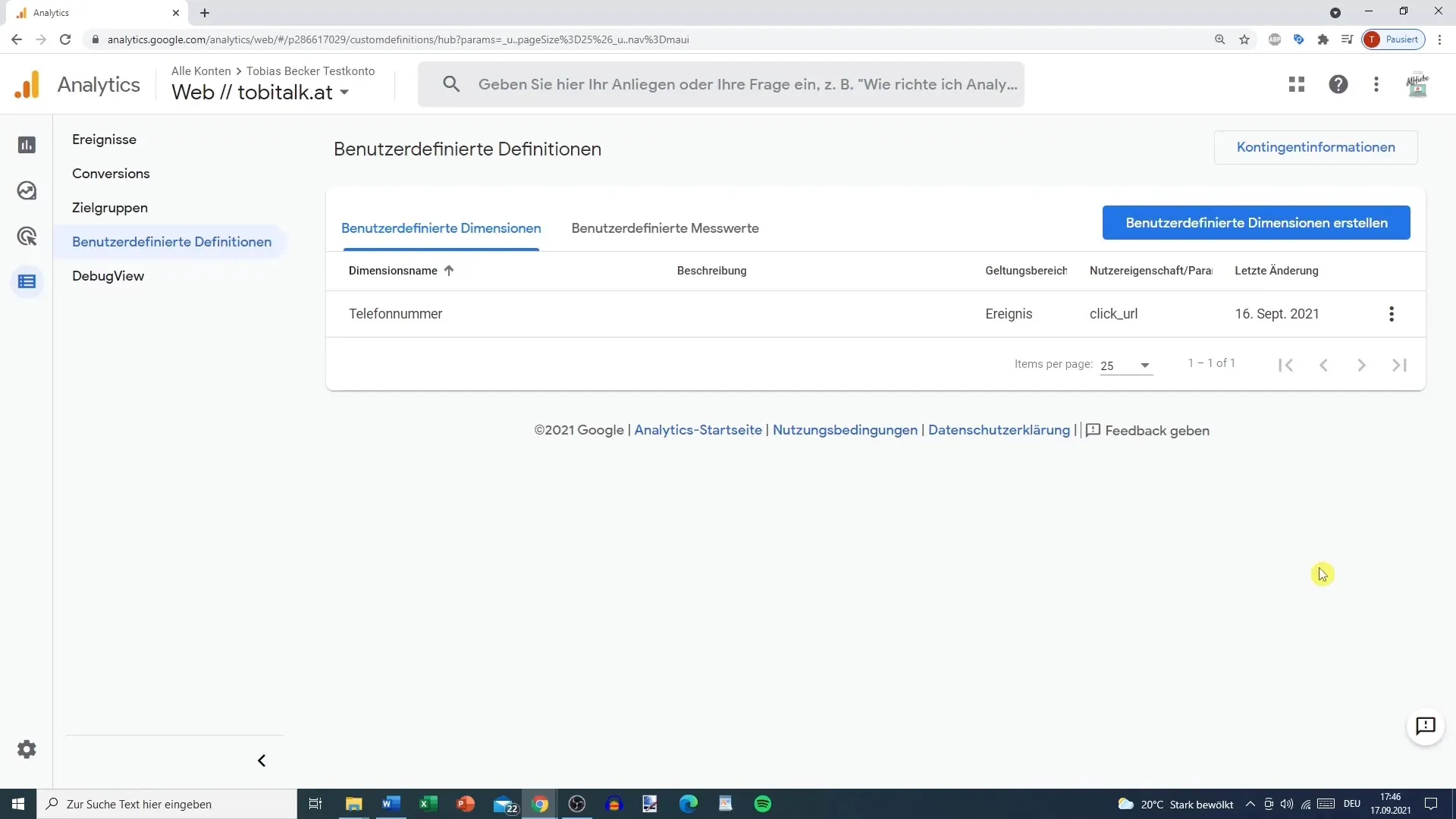Click the search/magnifier icon in toolbar
This screenshot has width=1456, height=819.
tap(450, 84)
